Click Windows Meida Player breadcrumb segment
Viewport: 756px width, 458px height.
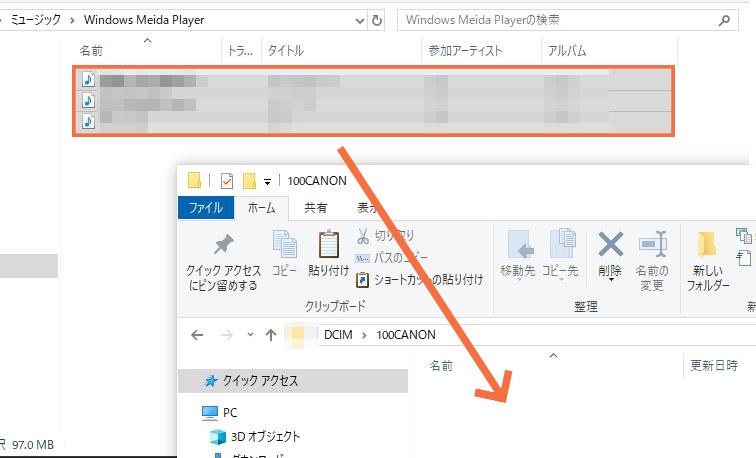click(x=144, y=20)
